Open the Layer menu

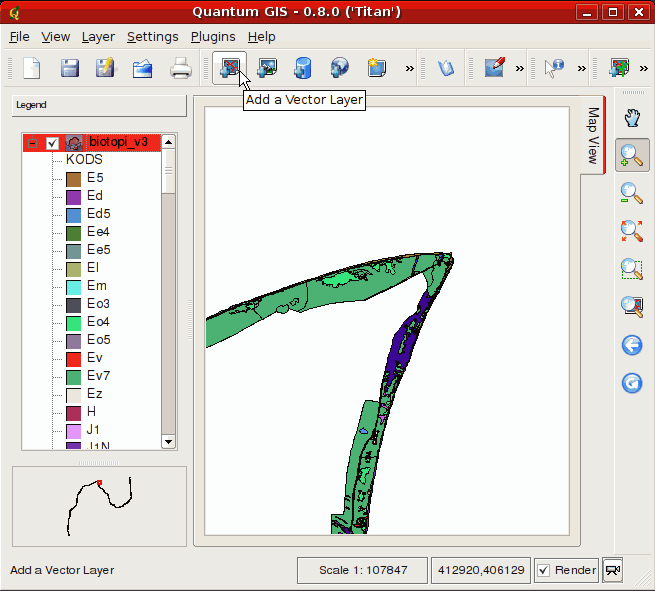pos(98,37)
